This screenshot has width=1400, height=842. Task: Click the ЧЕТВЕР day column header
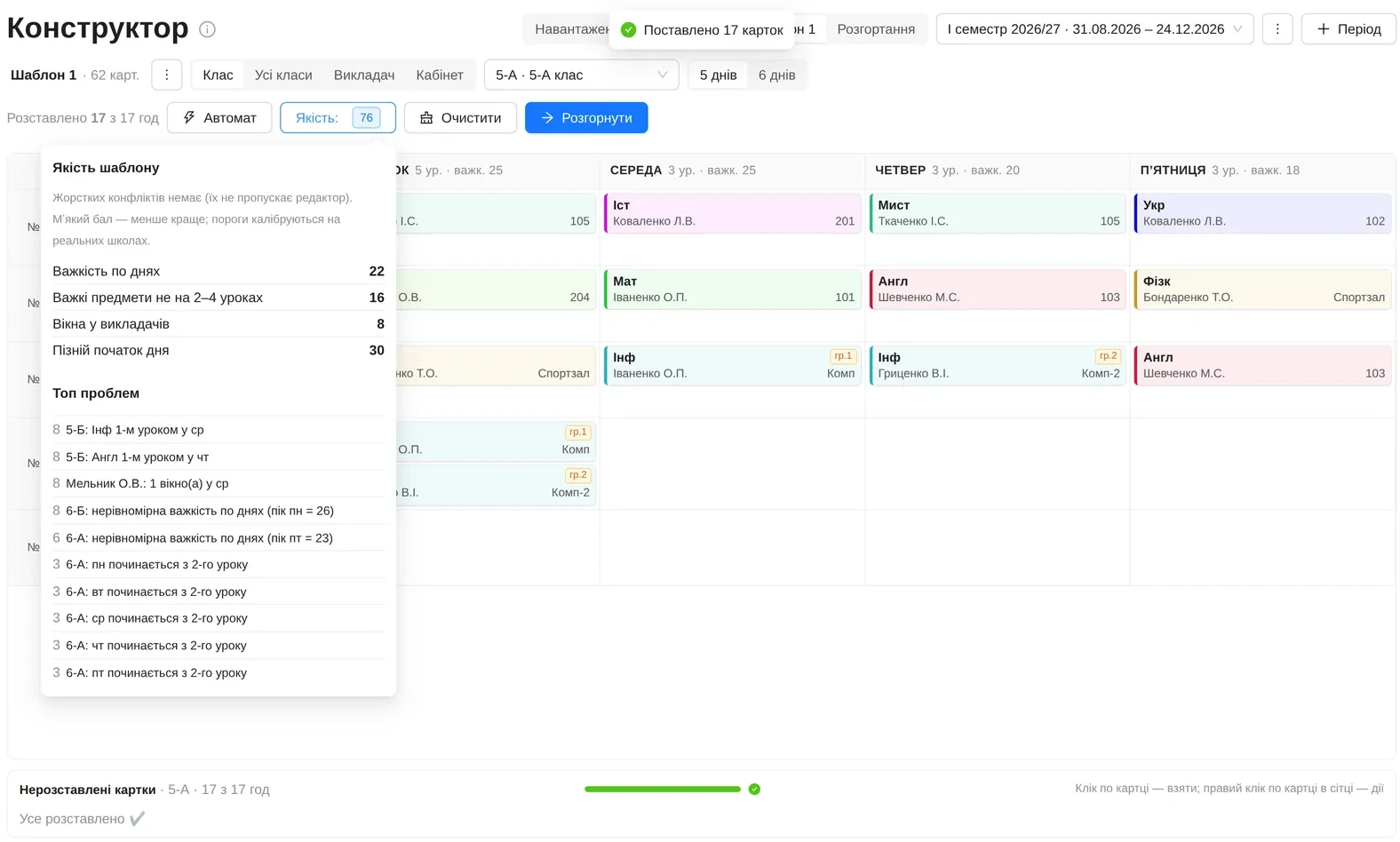[997, 171]
